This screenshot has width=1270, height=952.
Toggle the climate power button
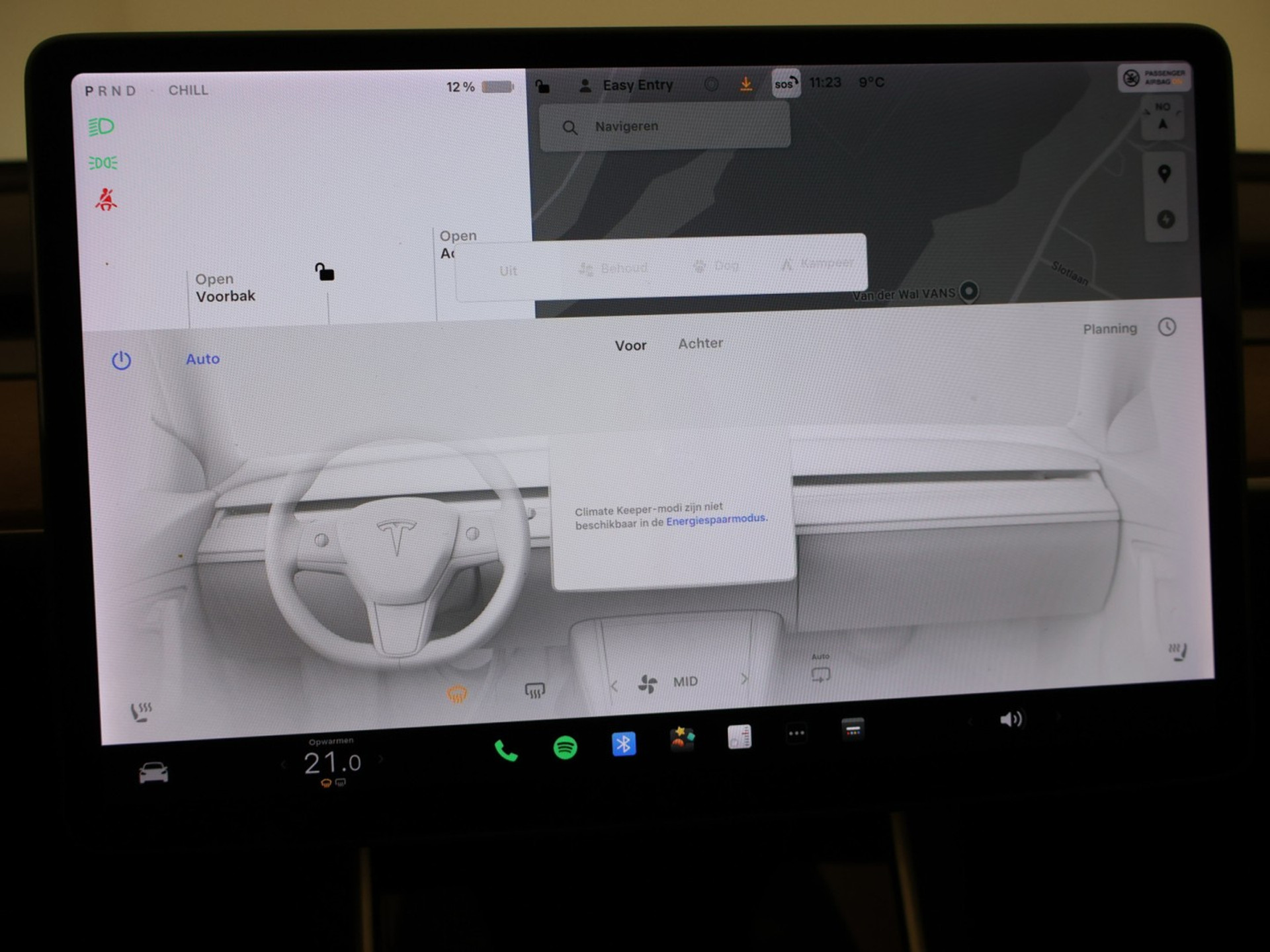pyautogui.click(x=121, y=360)
